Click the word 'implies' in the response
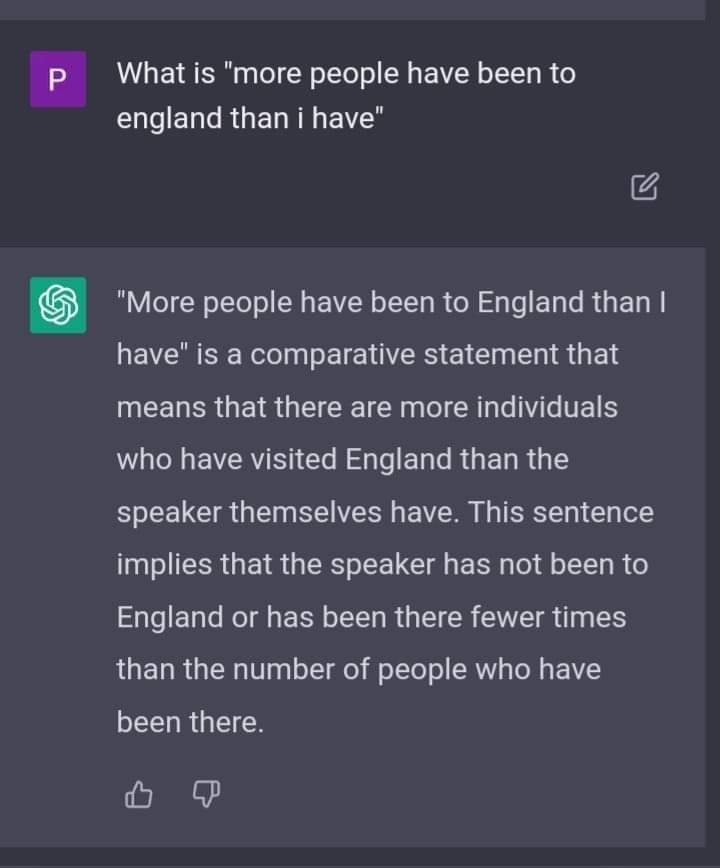This screenshot has width=720, height=868. tap(162, 564)
